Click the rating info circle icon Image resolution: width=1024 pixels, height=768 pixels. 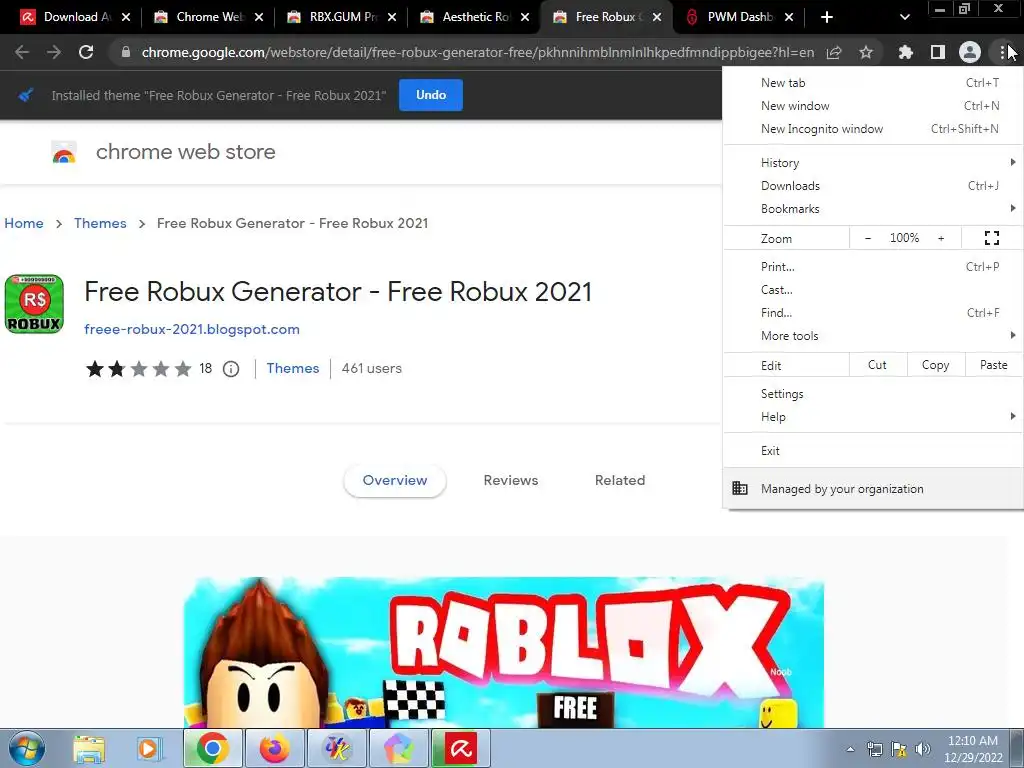pos(231,369)
